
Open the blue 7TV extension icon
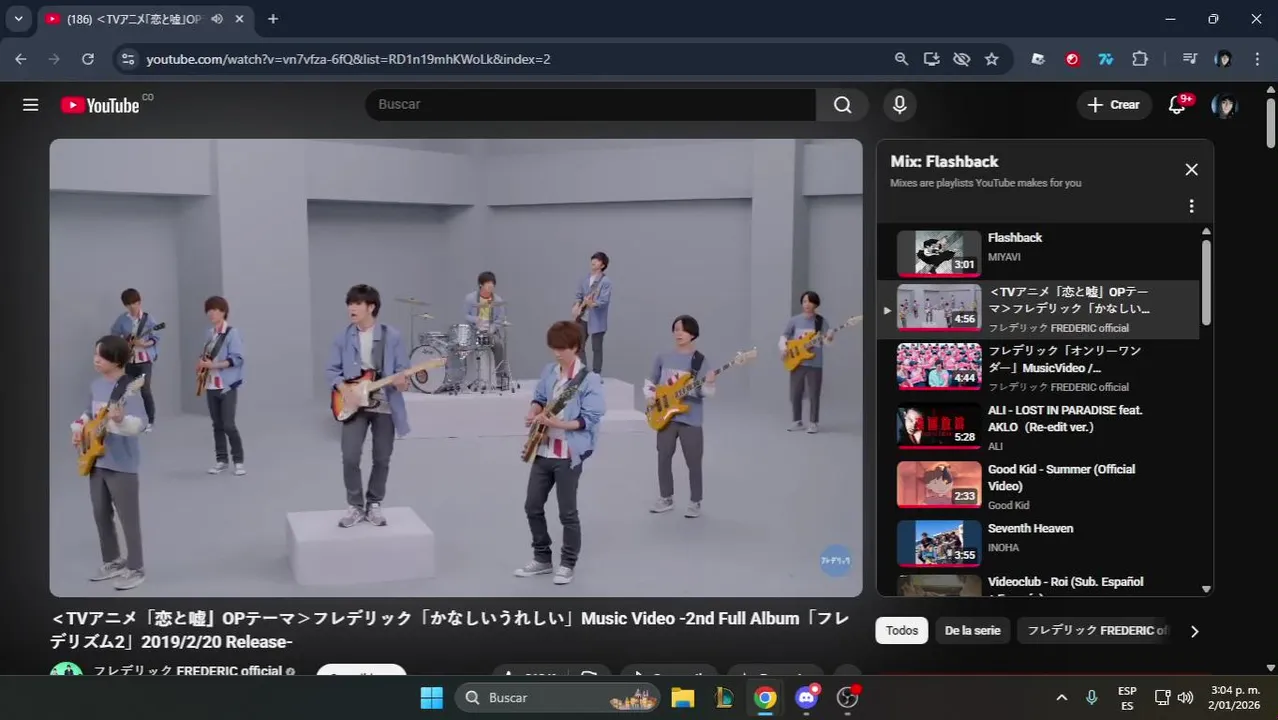[x=1106, y=59]
